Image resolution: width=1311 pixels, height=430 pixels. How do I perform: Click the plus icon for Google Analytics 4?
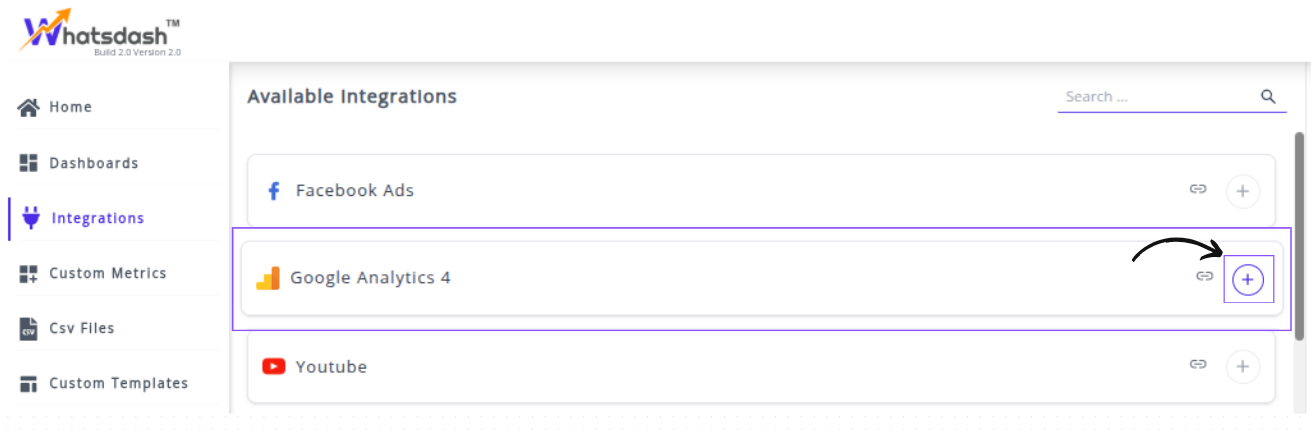click(1247, 280)
